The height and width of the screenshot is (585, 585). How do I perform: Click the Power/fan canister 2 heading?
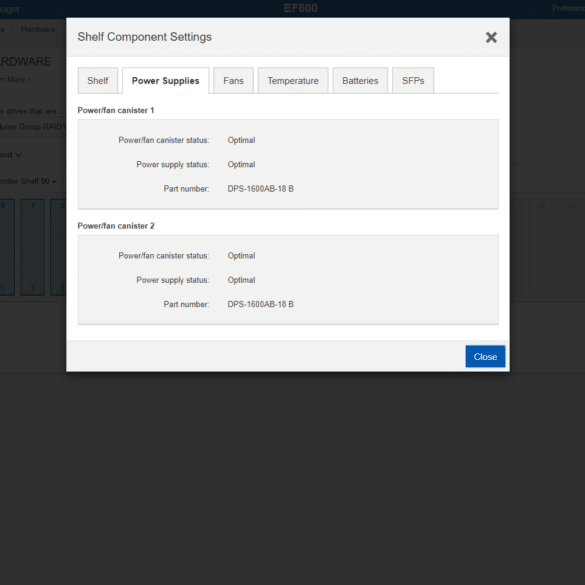tap(116, 226)
